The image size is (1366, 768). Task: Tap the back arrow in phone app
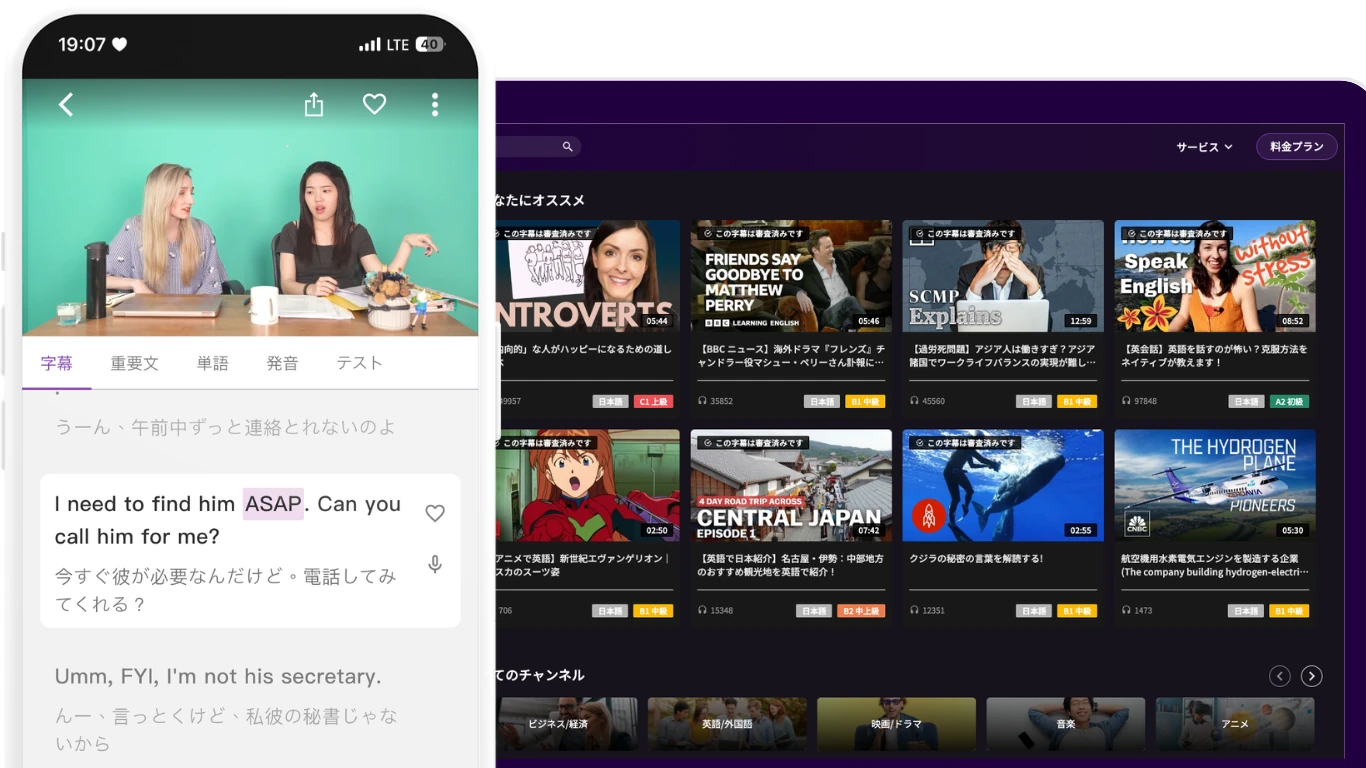pos(66,104)
